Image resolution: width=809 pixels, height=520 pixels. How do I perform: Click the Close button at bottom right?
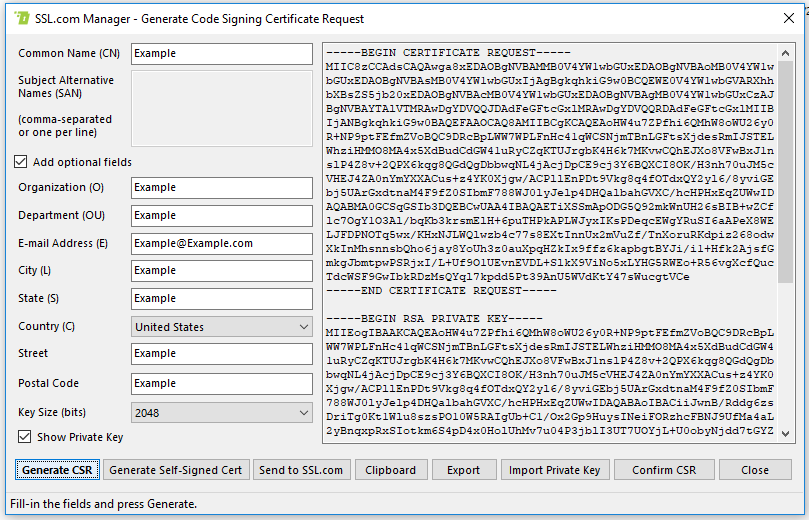[755, 470]
